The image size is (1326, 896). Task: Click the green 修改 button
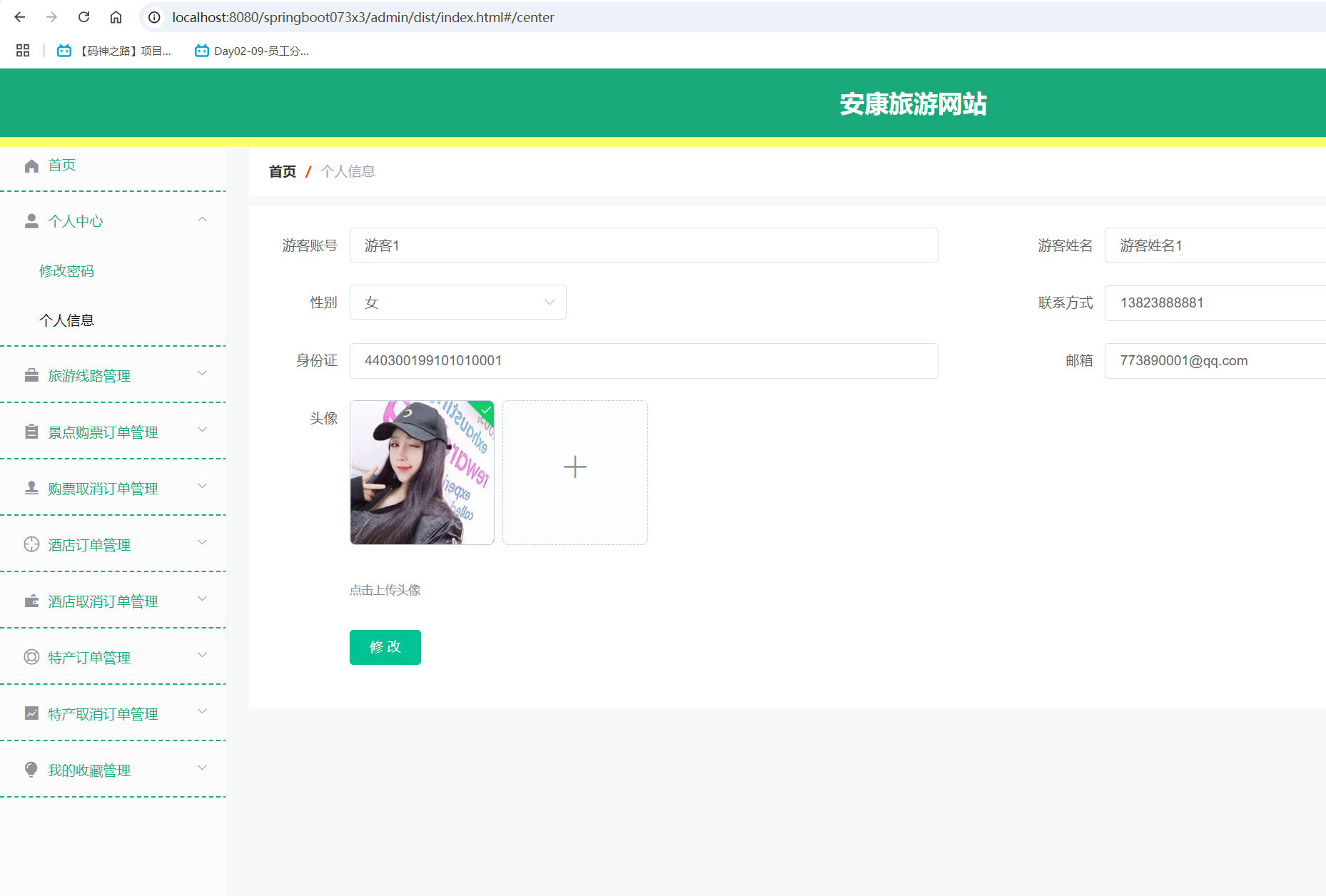coord(385,647)
